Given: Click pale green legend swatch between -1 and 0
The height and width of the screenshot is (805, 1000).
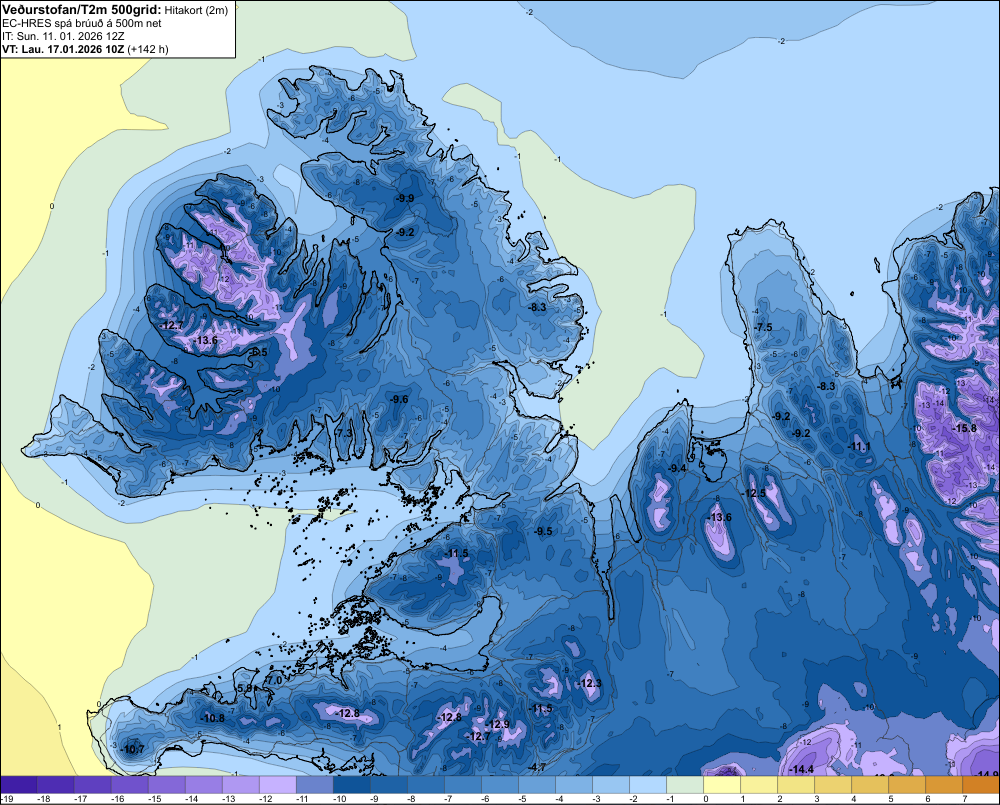Looking at the screenshot, I should 684,785.
